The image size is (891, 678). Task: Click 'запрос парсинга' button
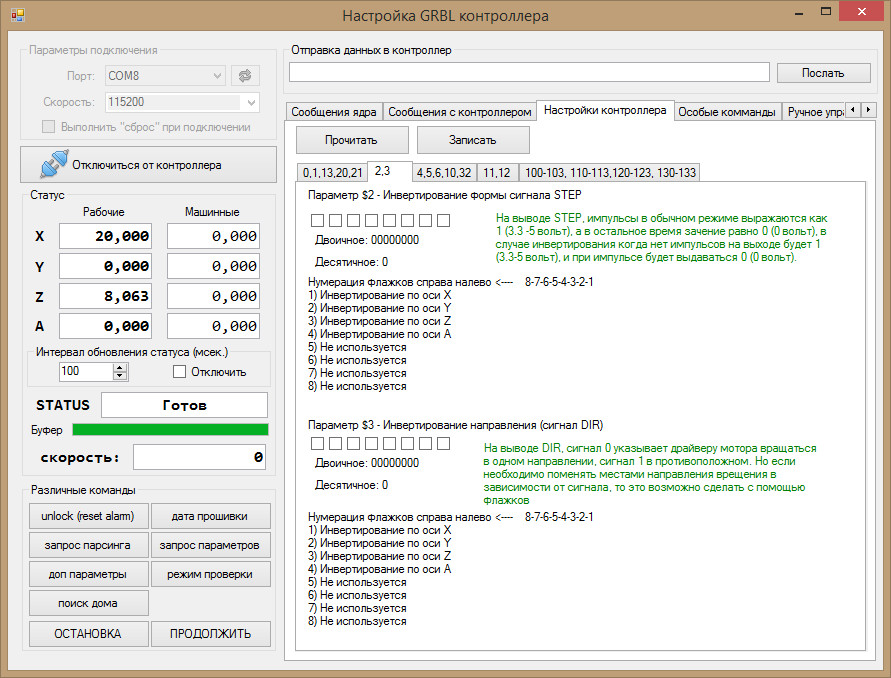click(x=88, y=545)
